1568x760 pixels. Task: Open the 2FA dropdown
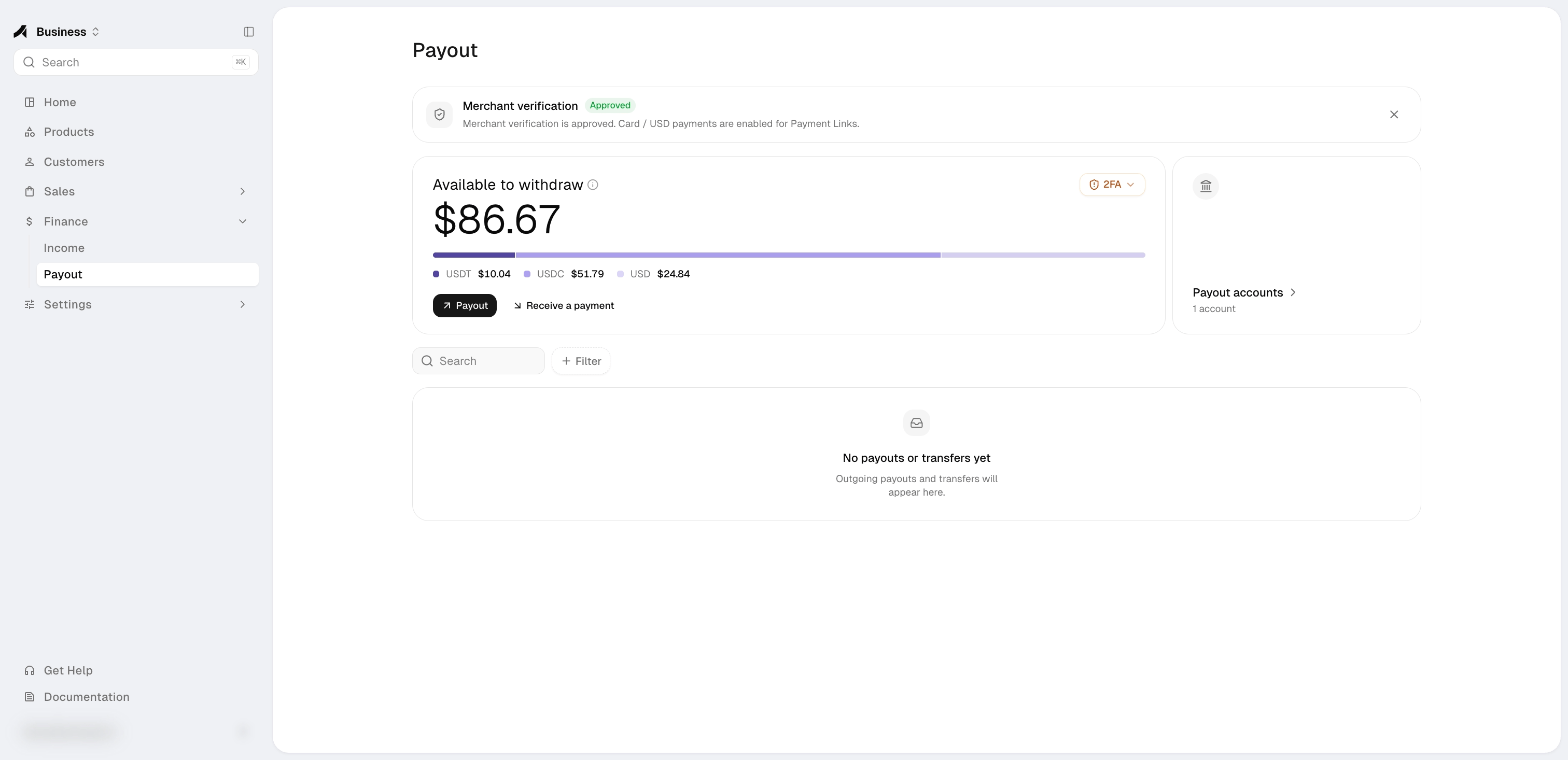1112,185
